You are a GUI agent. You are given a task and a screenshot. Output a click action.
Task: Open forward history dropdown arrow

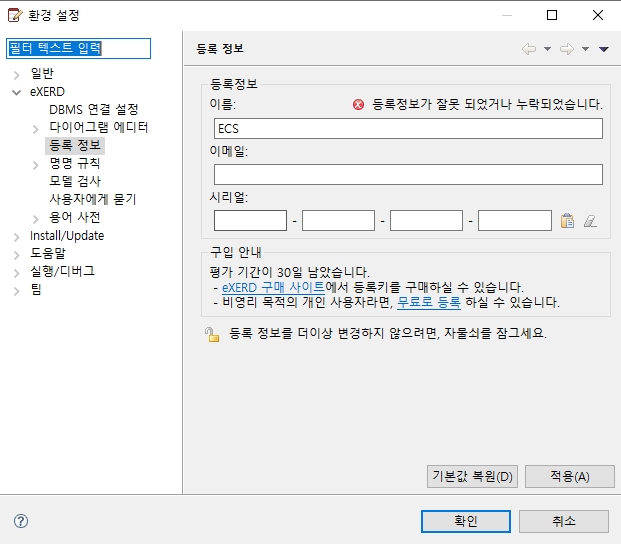coord(585,49)
